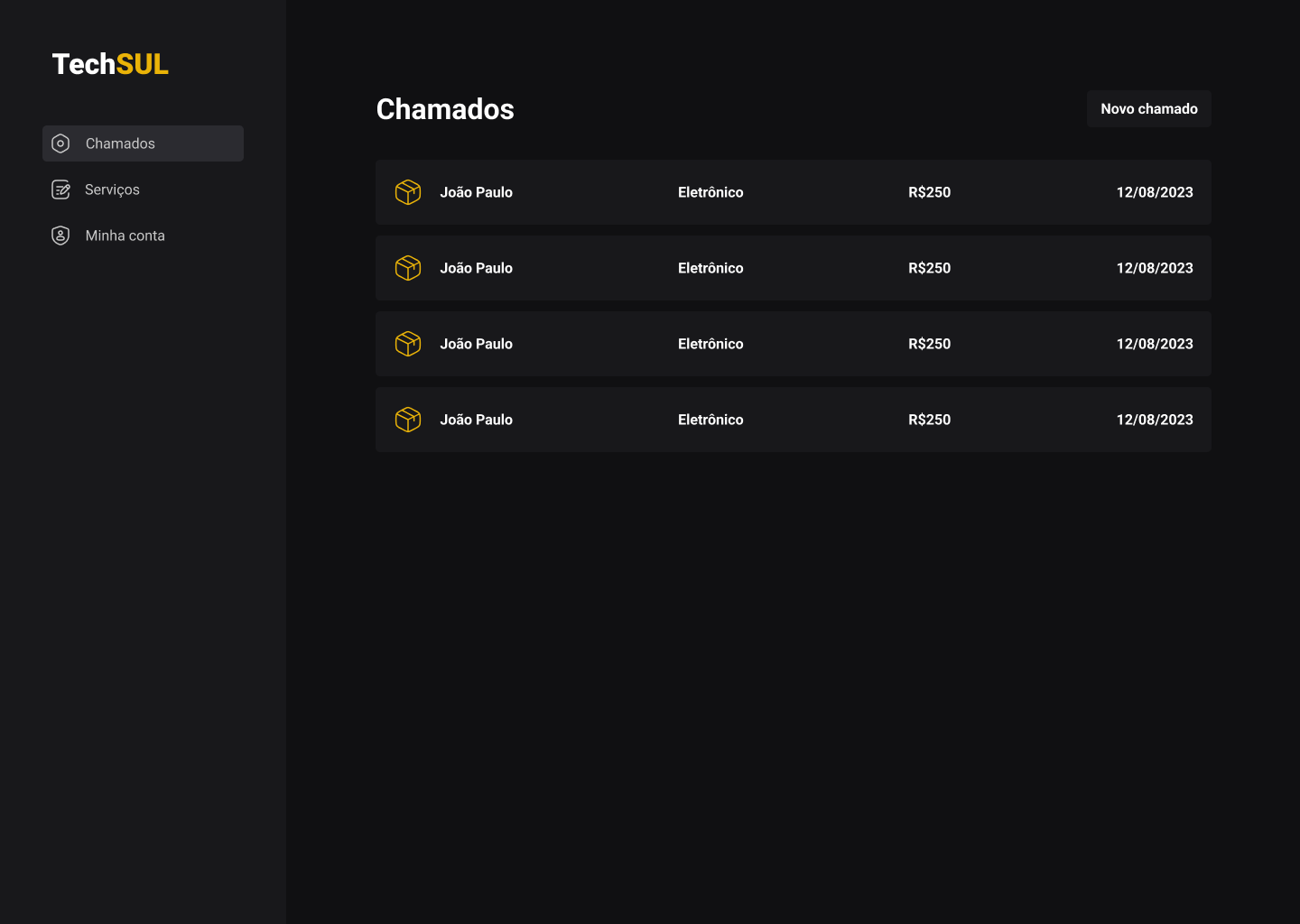Open Minha conta from the sidebar

125,236
